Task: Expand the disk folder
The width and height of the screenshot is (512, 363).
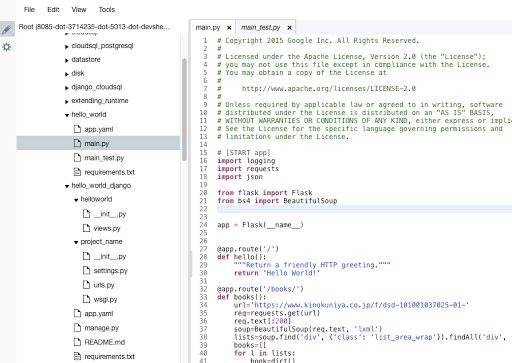Action: pos(67,74)
